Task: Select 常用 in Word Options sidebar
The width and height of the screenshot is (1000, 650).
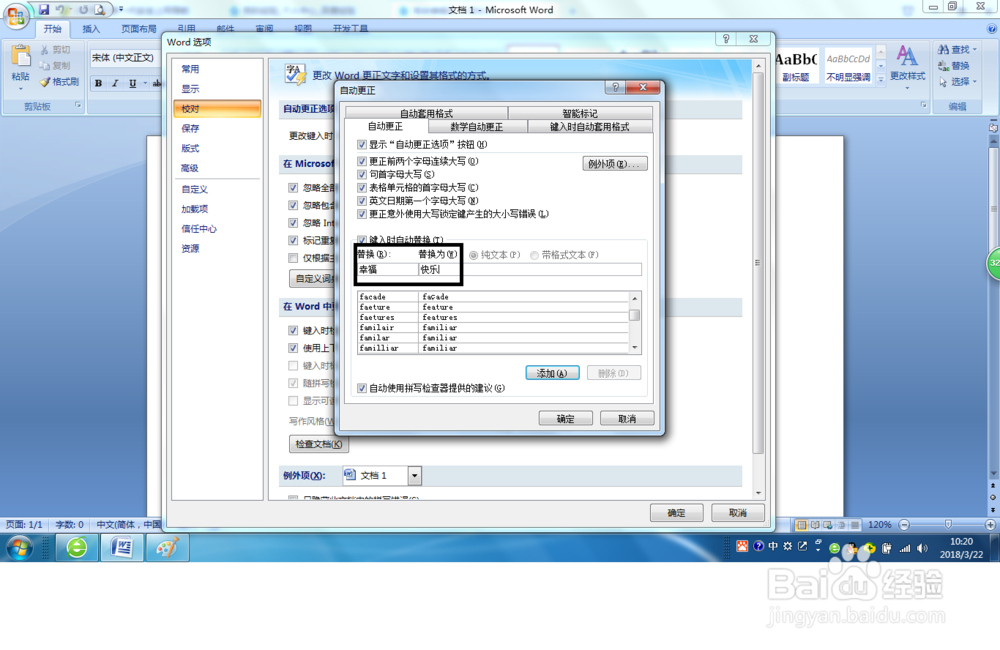Action: pos(217,69)
